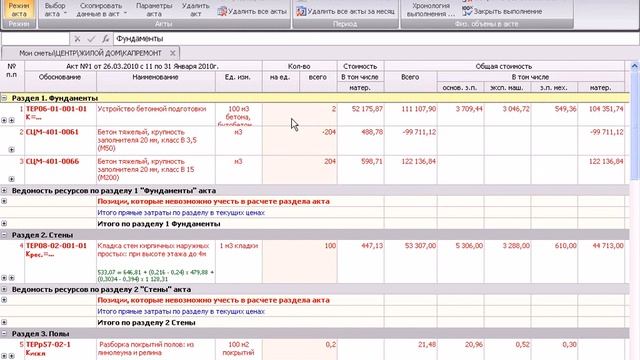Select the 'Мои сметы\ЦЕНТР\ЖИЛОЙ ДОМ\КАПРЕМОНТ' document tab
Viewport: 640px width, 360px height.
[x=90, y=53]
